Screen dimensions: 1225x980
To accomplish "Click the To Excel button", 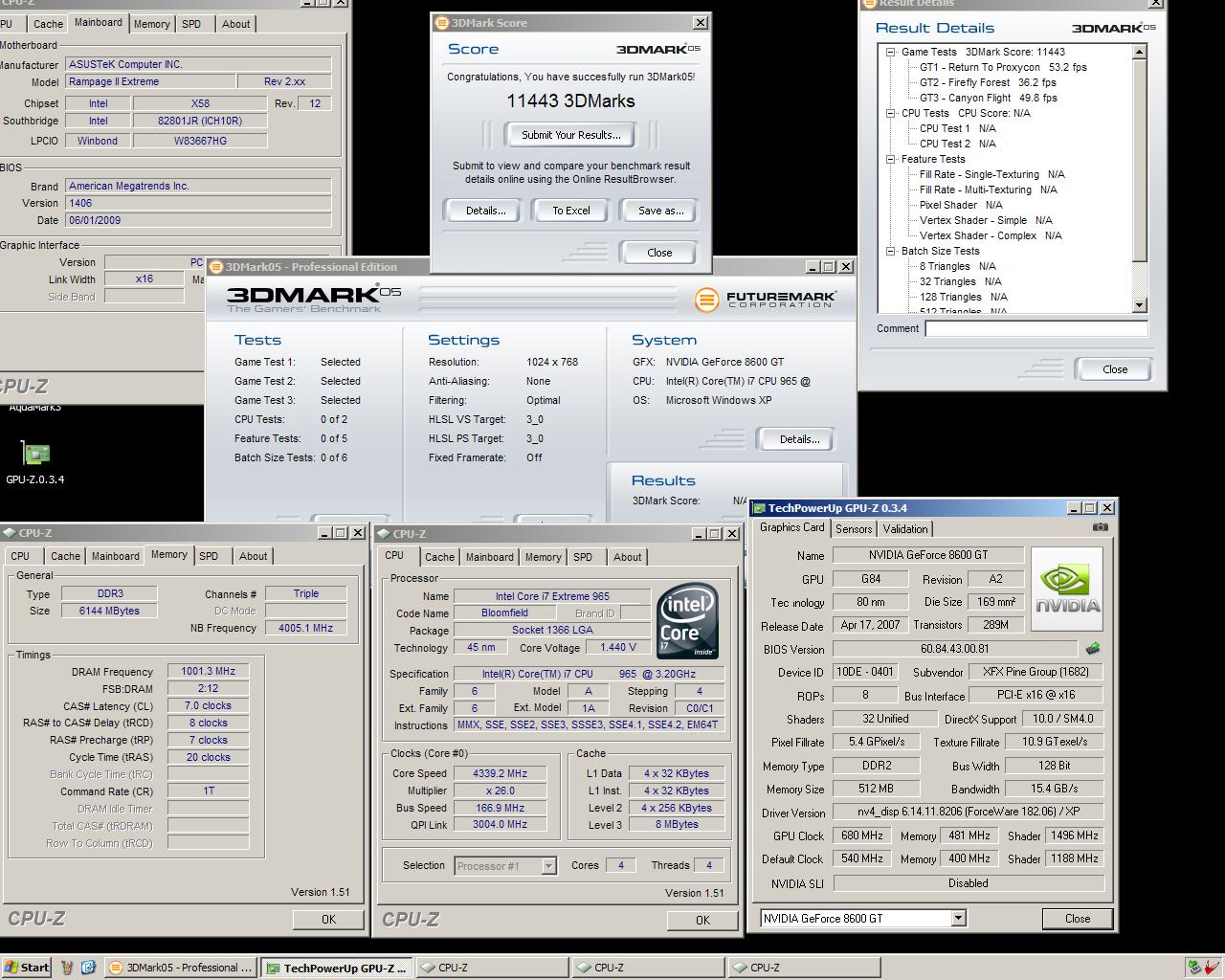I will [x=571, y=211].
